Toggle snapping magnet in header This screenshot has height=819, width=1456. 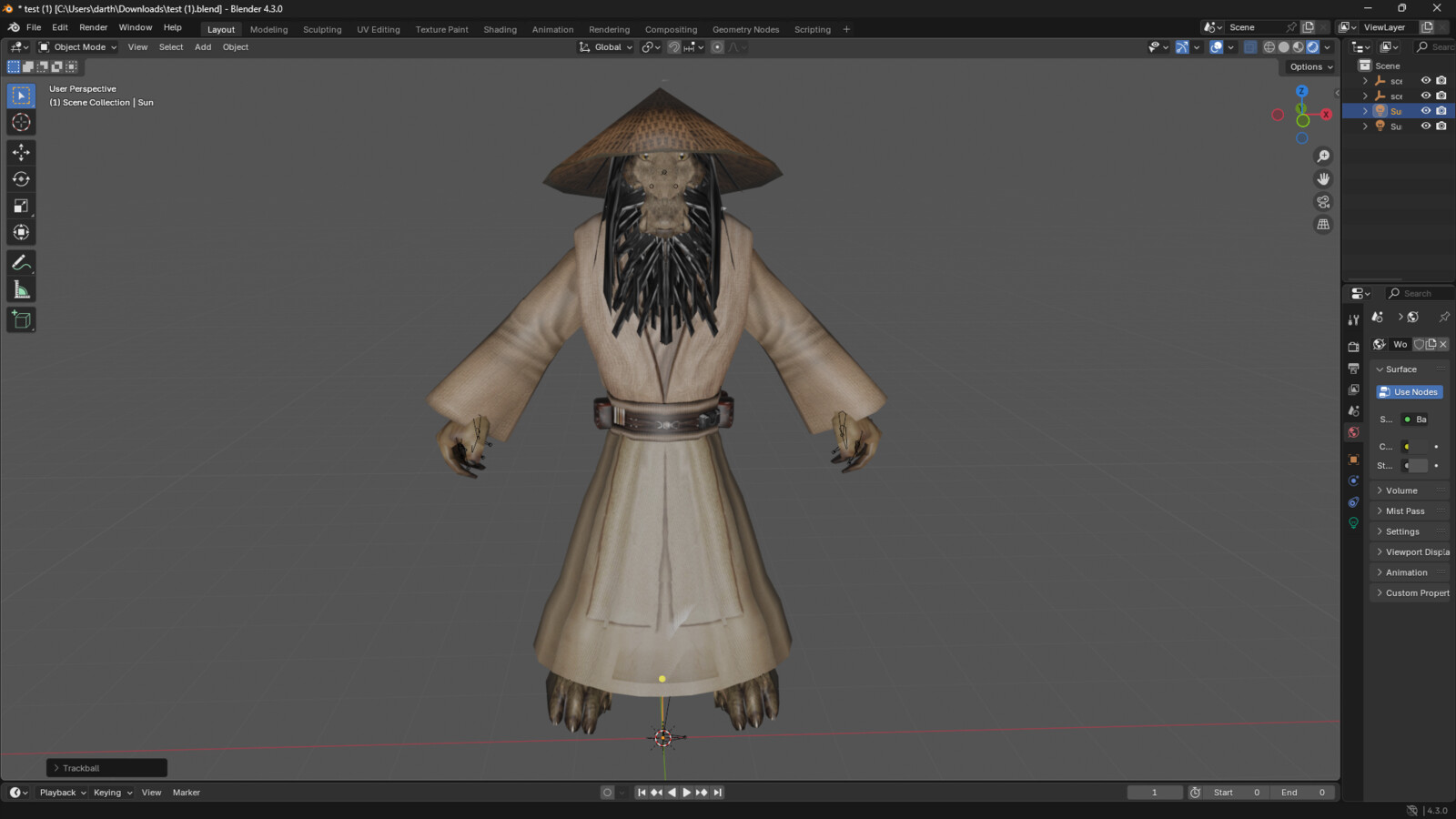(673, 47)
